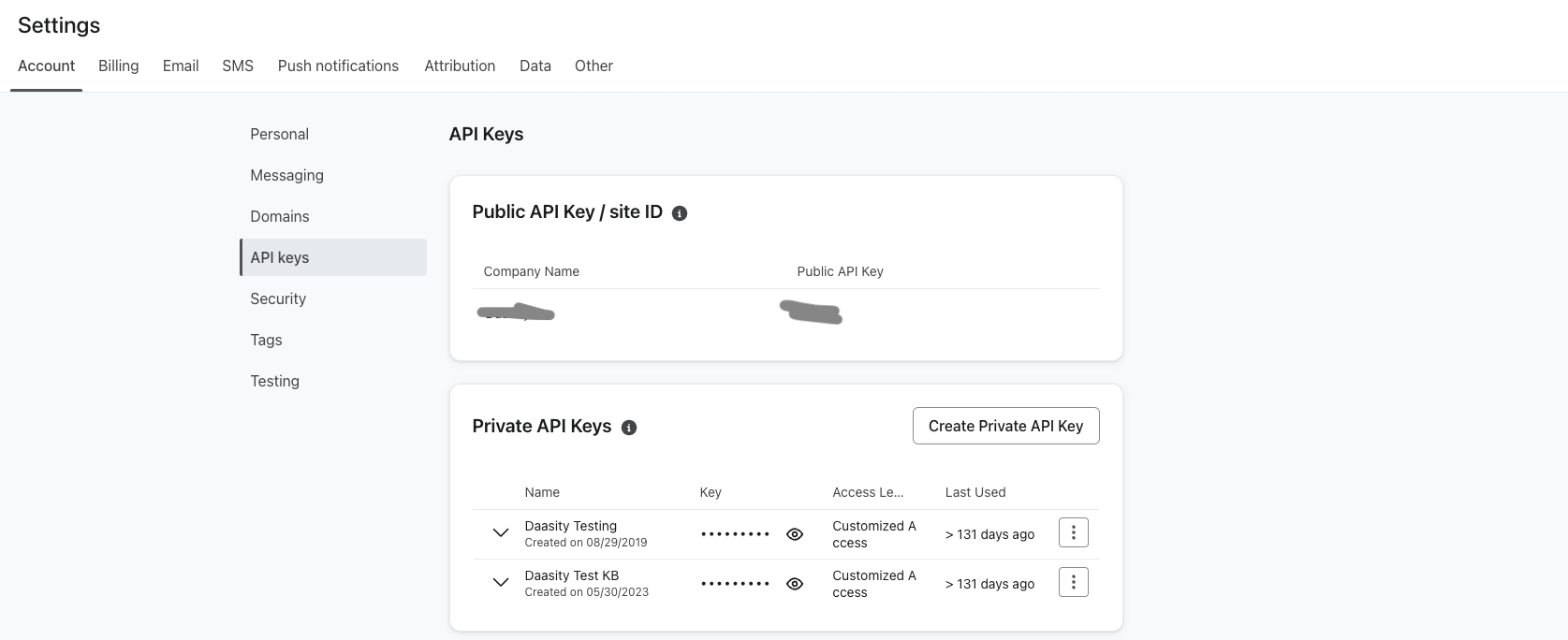Click the Create Private API Key button

click(x=1005, y=426)
